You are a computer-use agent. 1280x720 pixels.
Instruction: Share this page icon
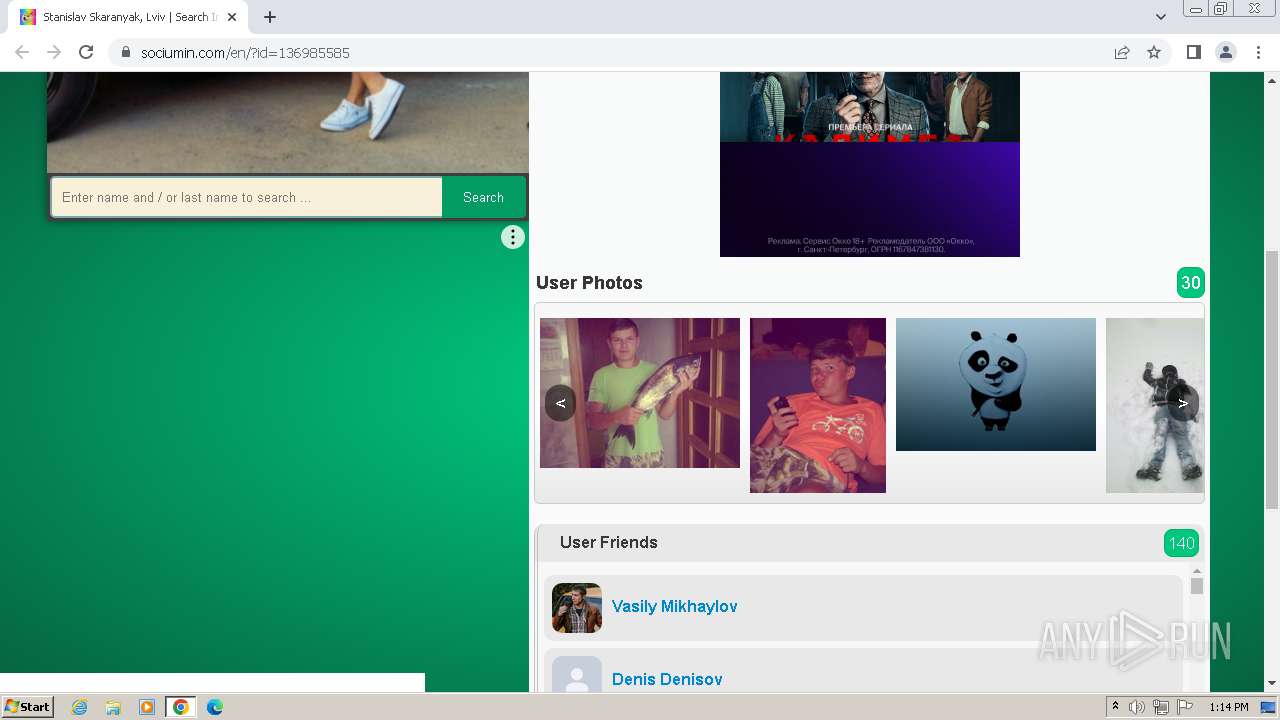[x=1122, y=52]
